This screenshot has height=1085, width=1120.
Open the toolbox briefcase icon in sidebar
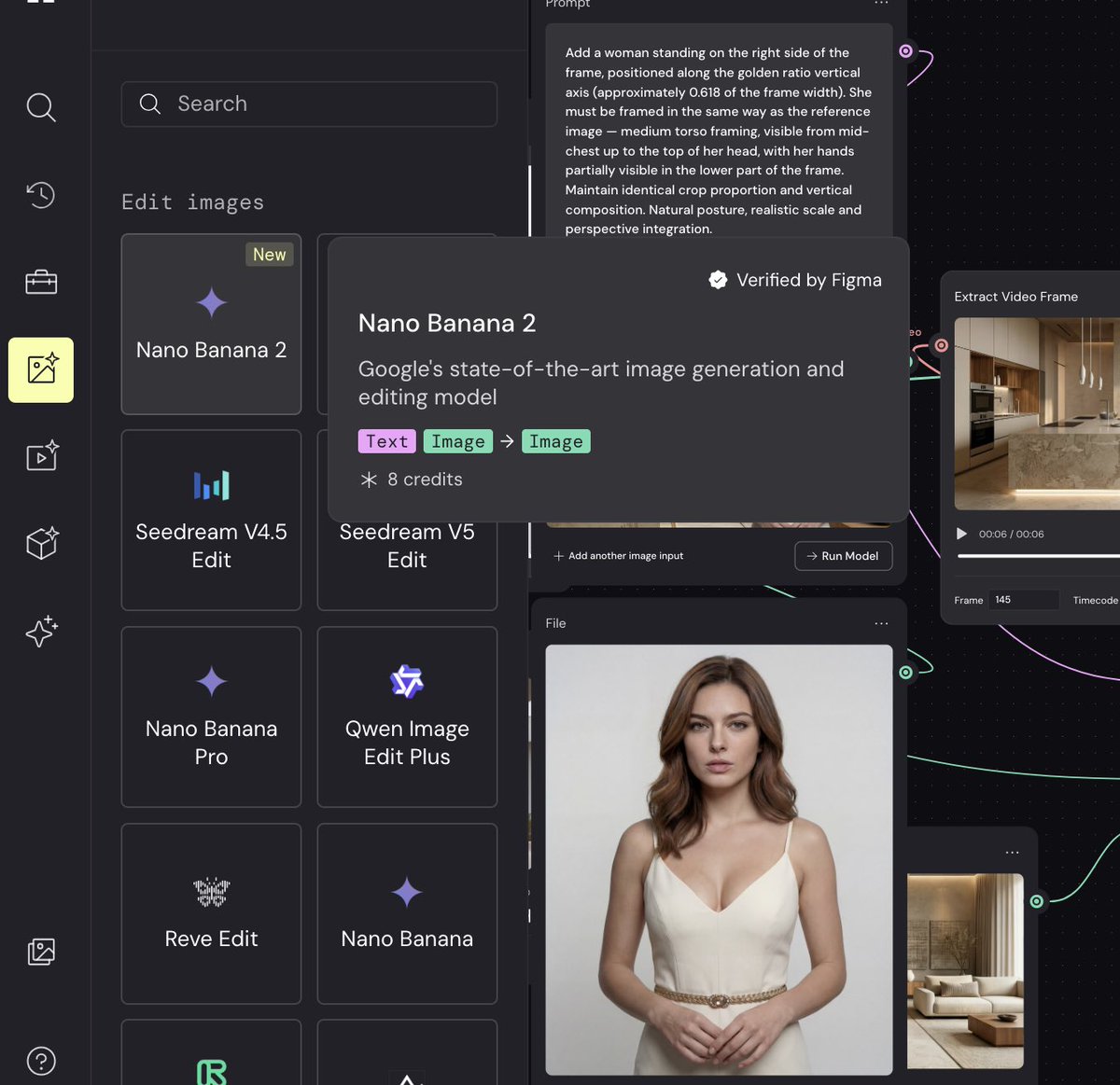click(x=41, y=282)
